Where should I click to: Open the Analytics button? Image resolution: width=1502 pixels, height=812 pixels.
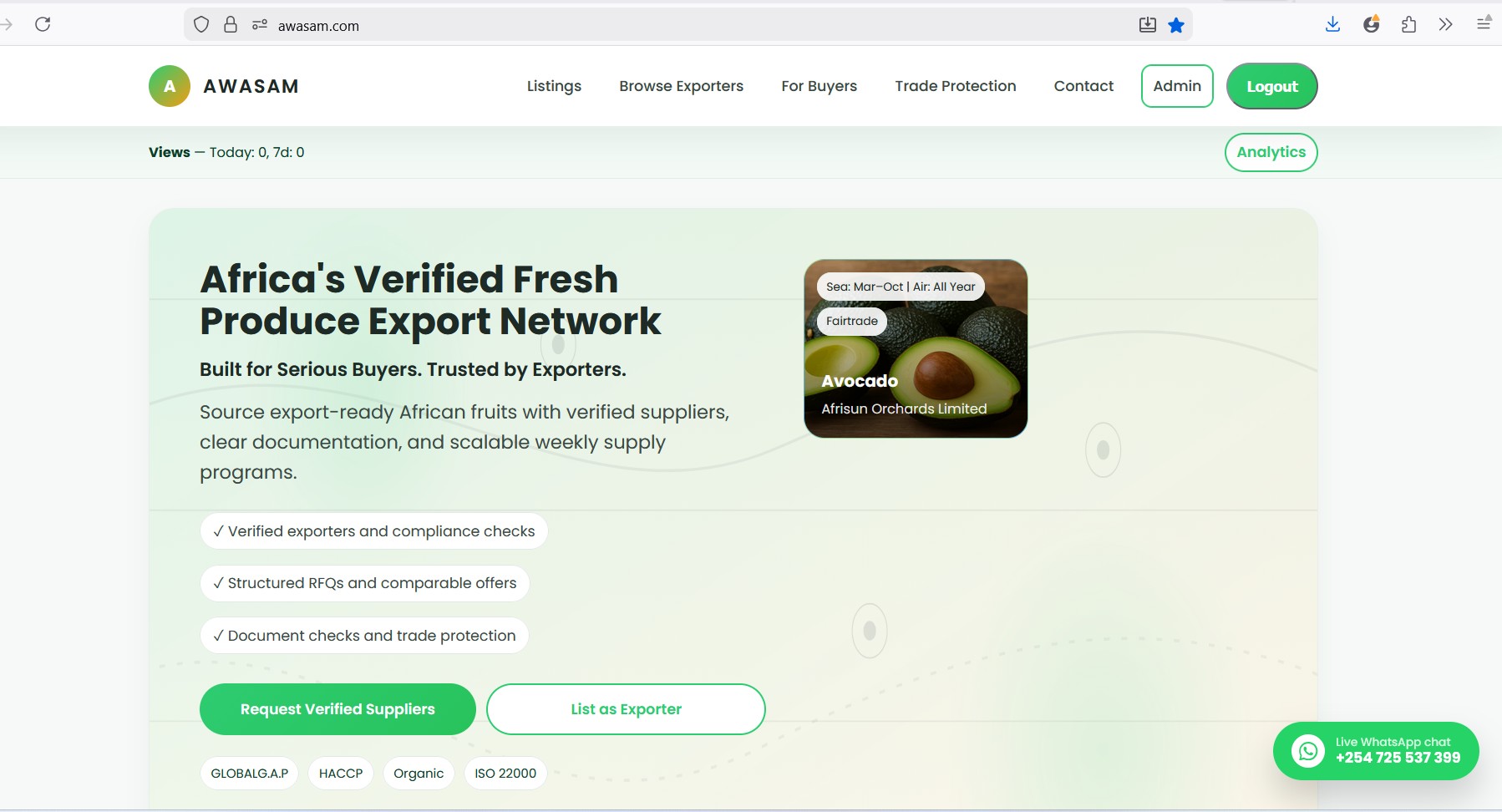[x=1271, y=152]
